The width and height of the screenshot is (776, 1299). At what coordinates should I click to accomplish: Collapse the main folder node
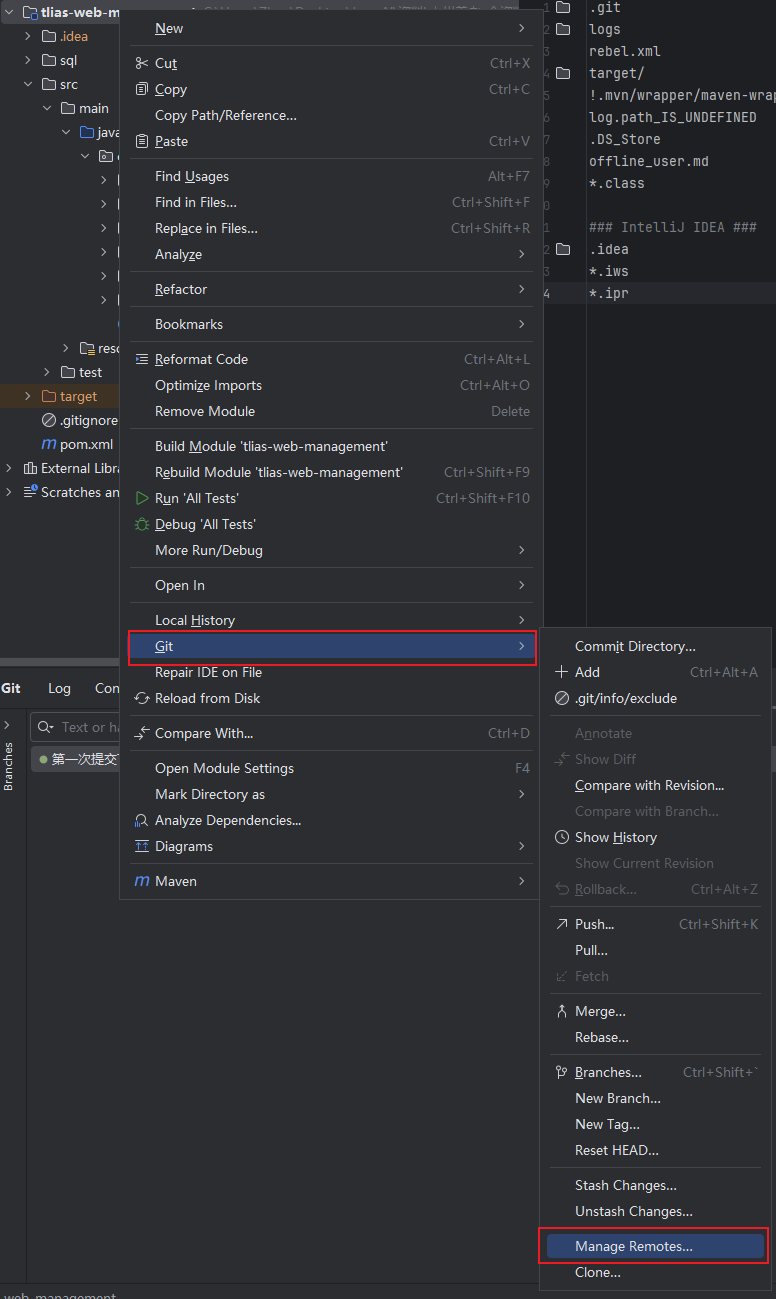[47, 108]
